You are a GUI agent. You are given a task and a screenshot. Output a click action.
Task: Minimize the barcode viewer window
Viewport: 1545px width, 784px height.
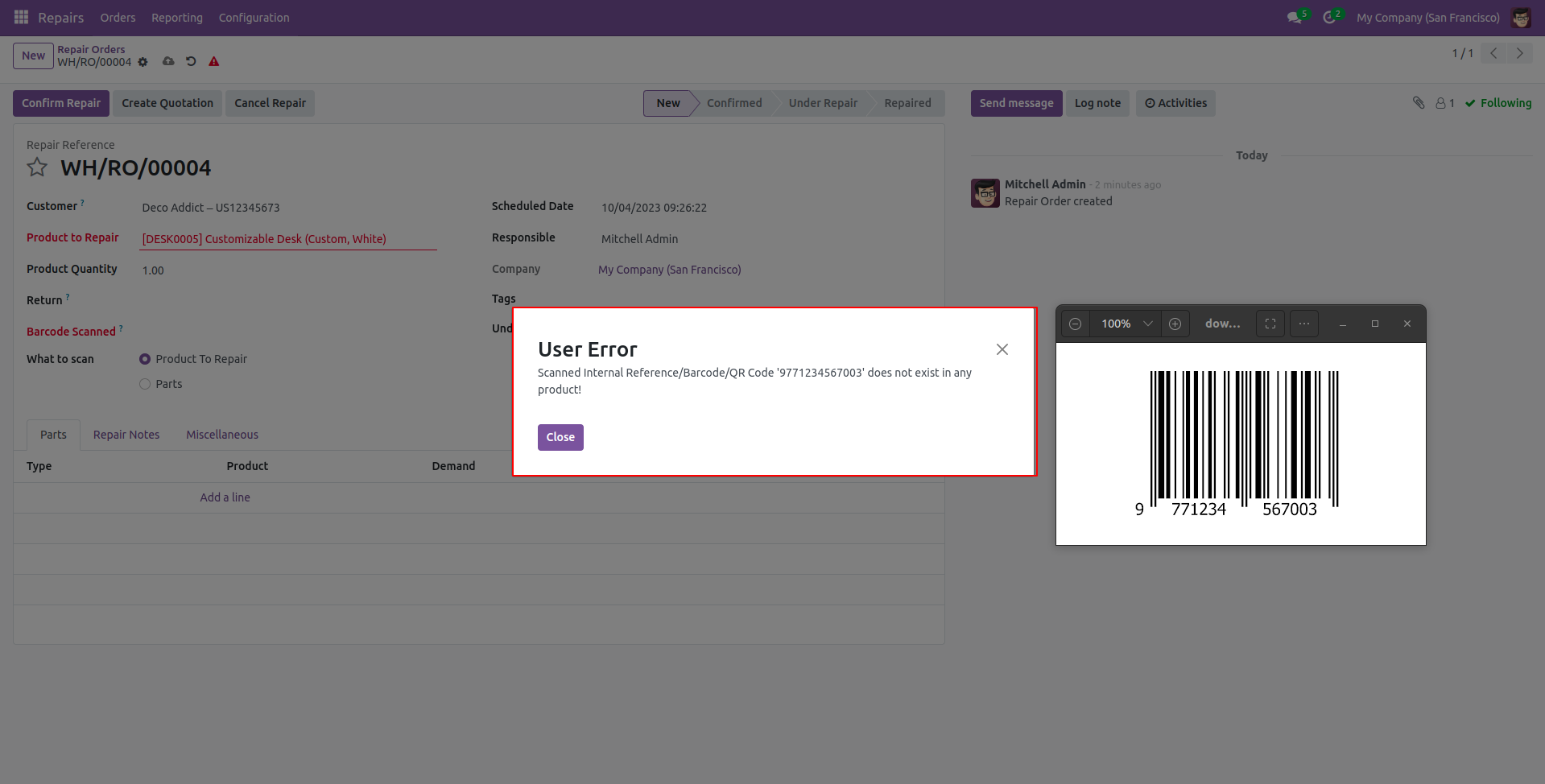tap(1343, 324)
